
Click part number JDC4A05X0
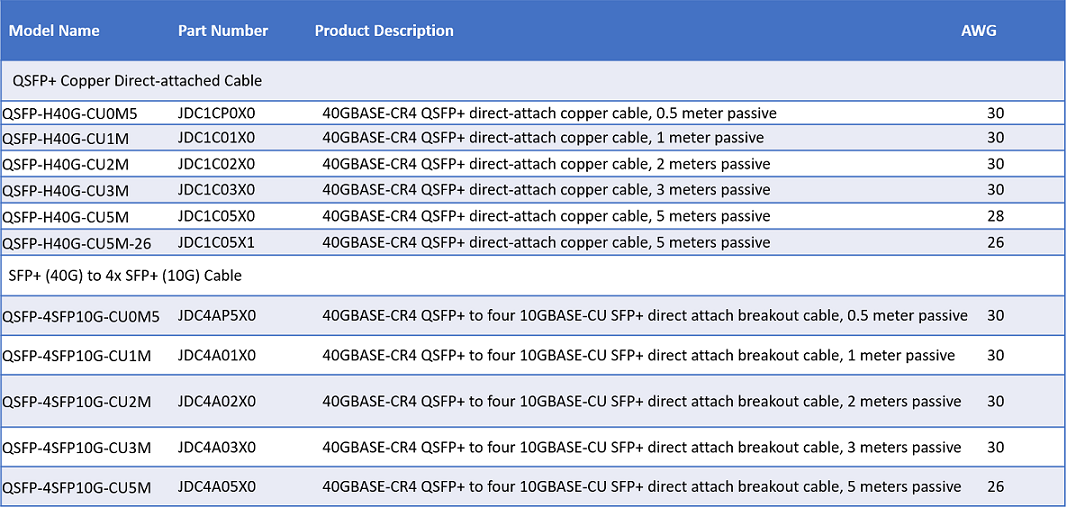point(216,487)
